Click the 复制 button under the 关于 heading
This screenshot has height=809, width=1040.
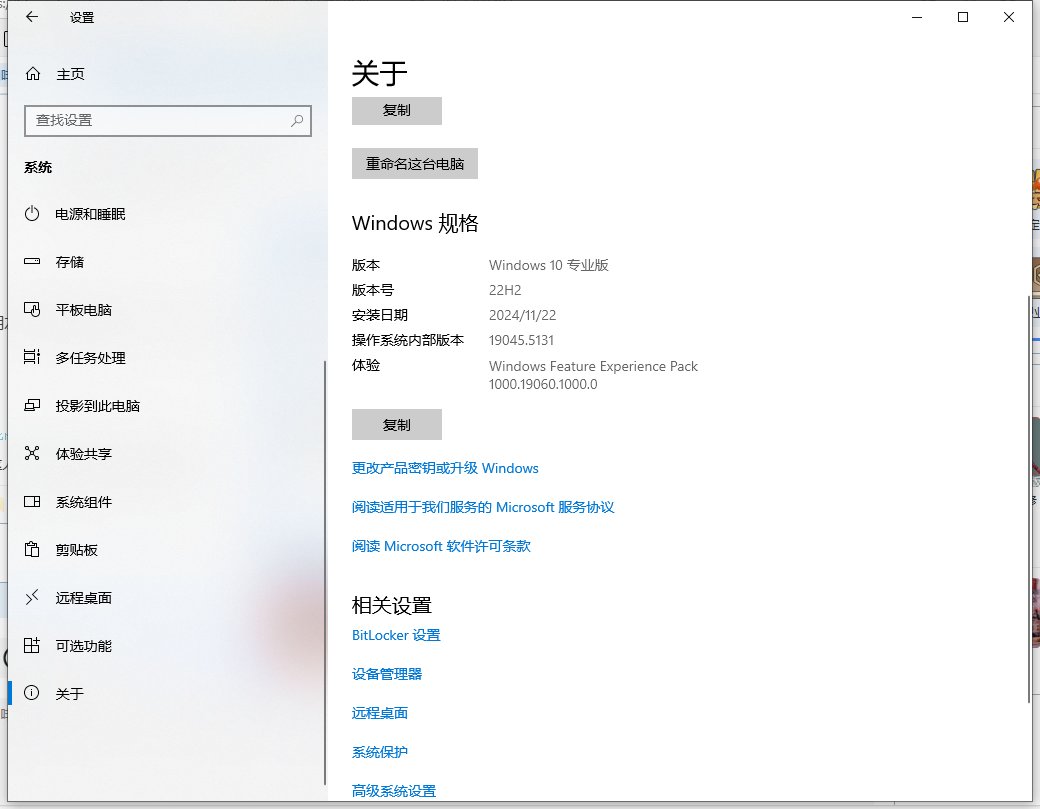click(397, 111)
